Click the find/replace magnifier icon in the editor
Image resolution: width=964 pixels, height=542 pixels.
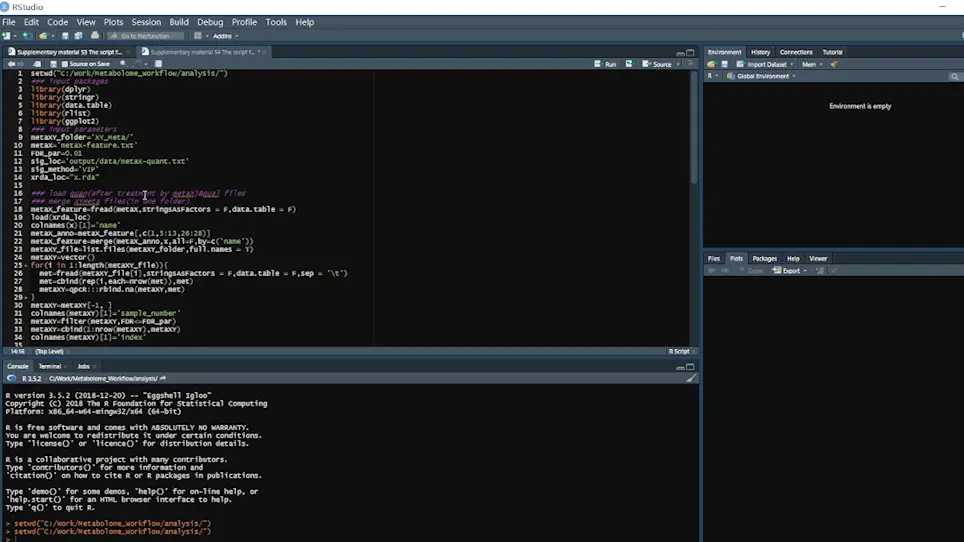click(123, 64)
